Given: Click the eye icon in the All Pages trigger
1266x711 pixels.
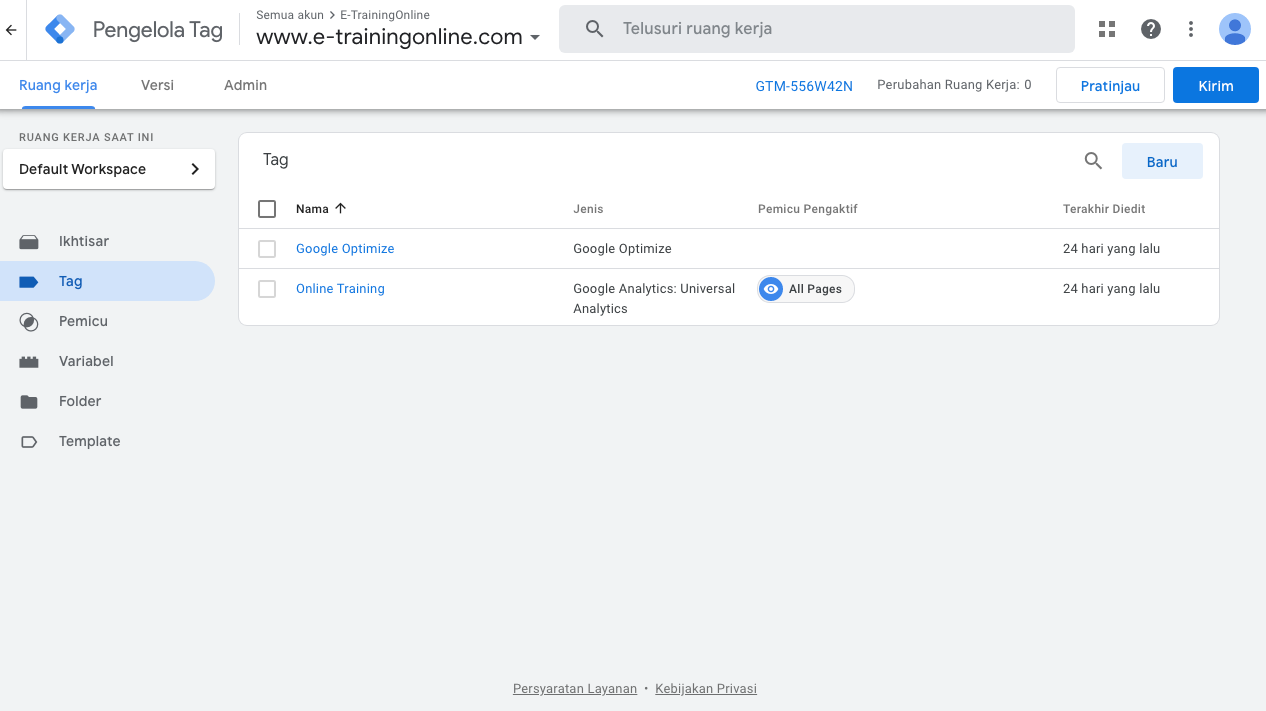Looking at the screenshot, I should pos(771,289).
